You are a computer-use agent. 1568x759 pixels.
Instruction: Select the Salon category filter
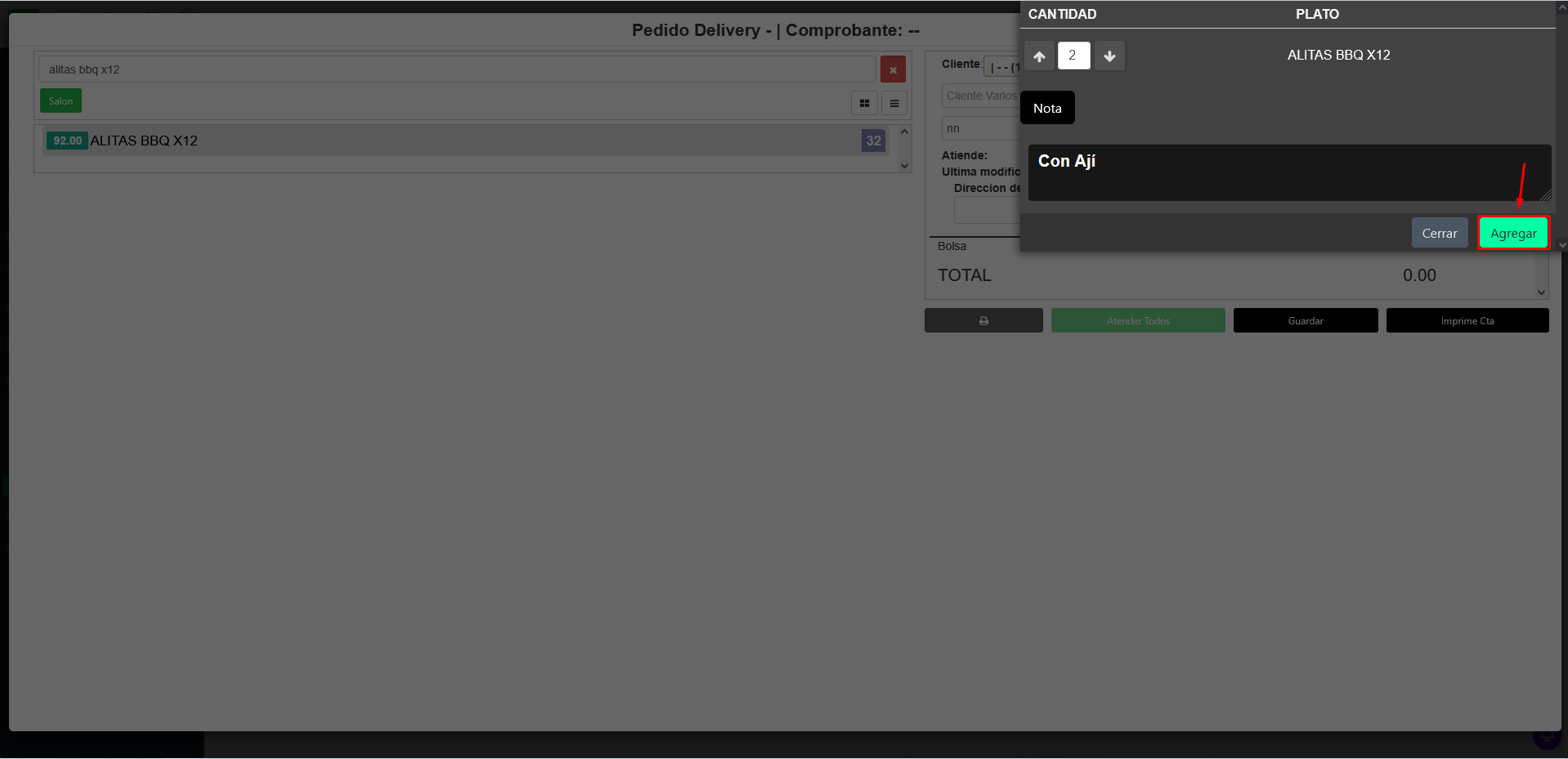[60, 100]
